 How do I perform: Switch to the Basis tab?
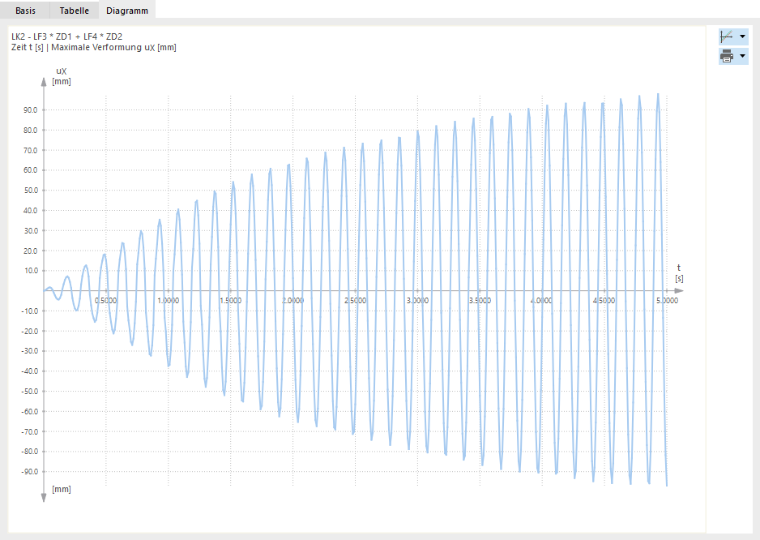click(25, 10)
